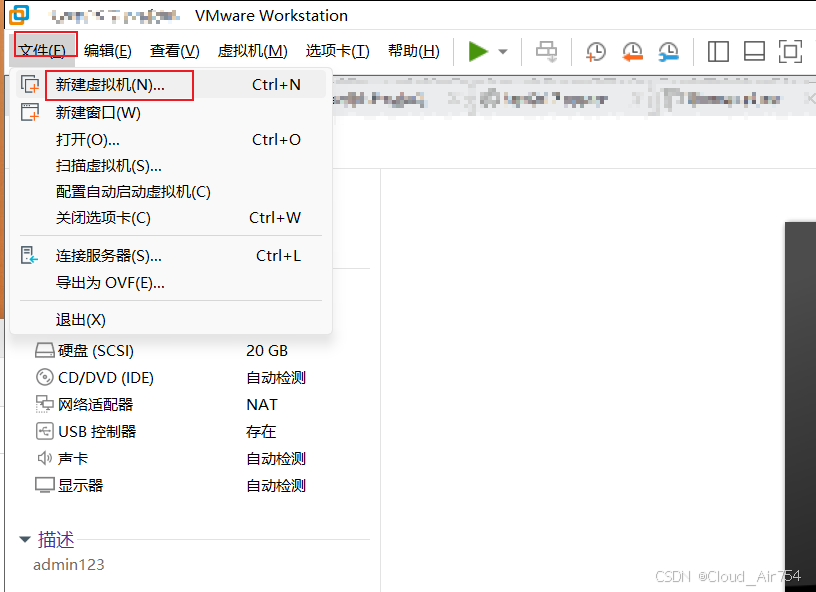Click the connect server menu icon
The image size is (816, 592).
click(x=30, y=255)
